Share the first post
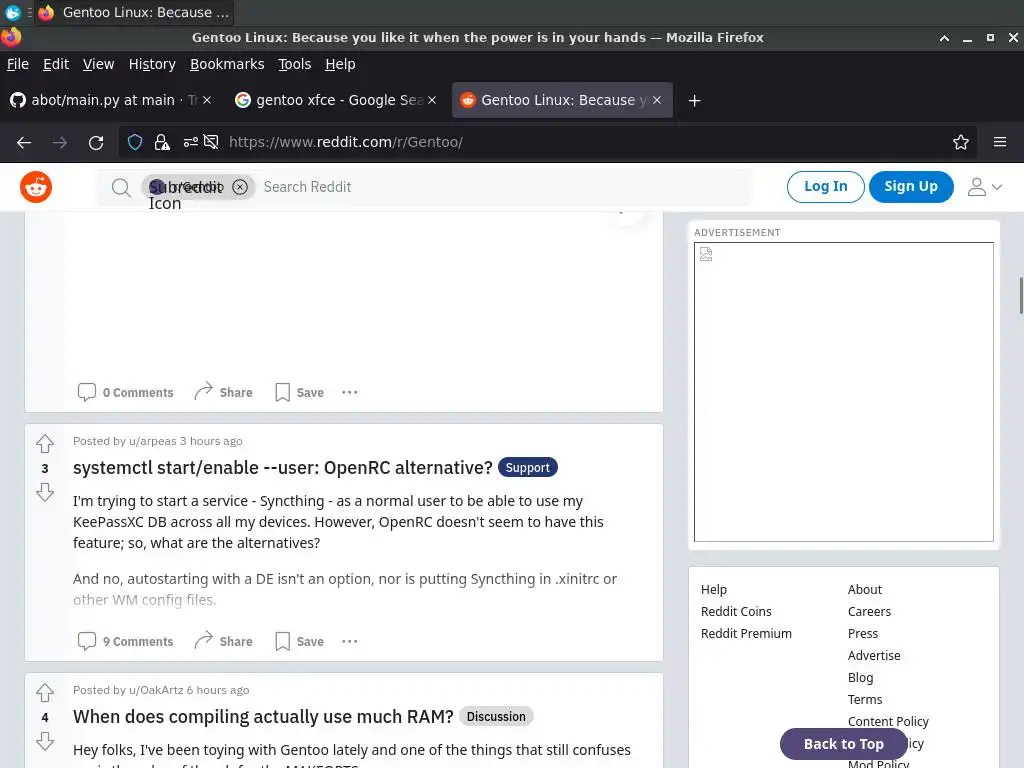This screenshot has height=768, width=1024. (223, 392)
